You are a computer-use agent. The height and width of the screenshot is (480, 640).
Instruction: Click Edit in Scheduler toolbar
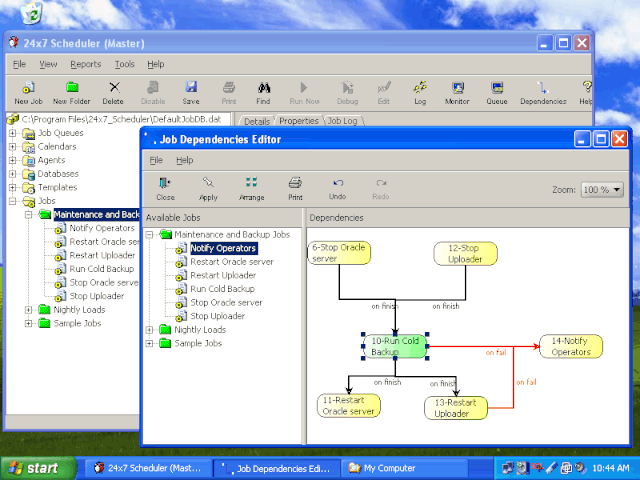coord(384,93)
